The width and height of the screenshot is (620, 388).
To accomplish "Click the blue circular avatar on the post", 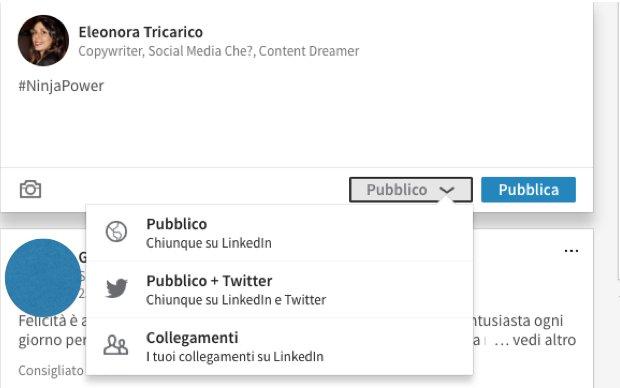I will pos(43,277).
